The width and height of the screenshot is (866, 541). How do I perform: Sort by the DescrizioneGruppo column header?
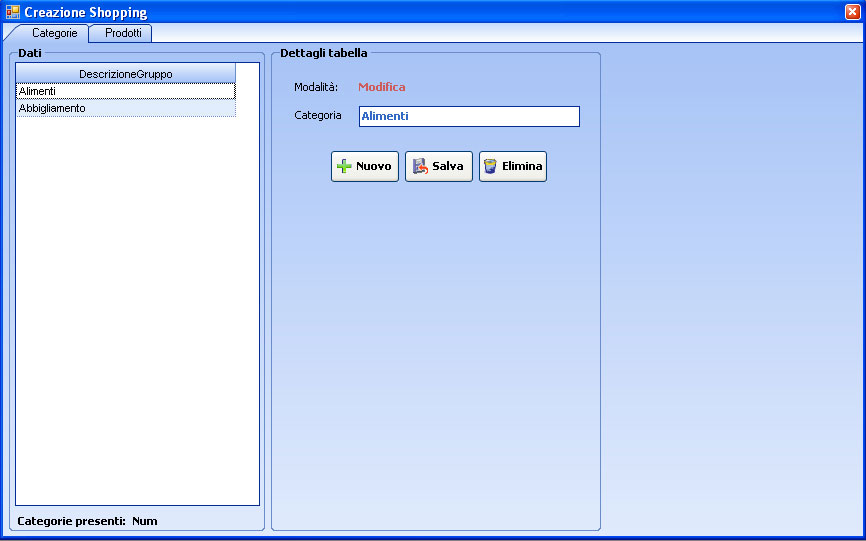125,74
